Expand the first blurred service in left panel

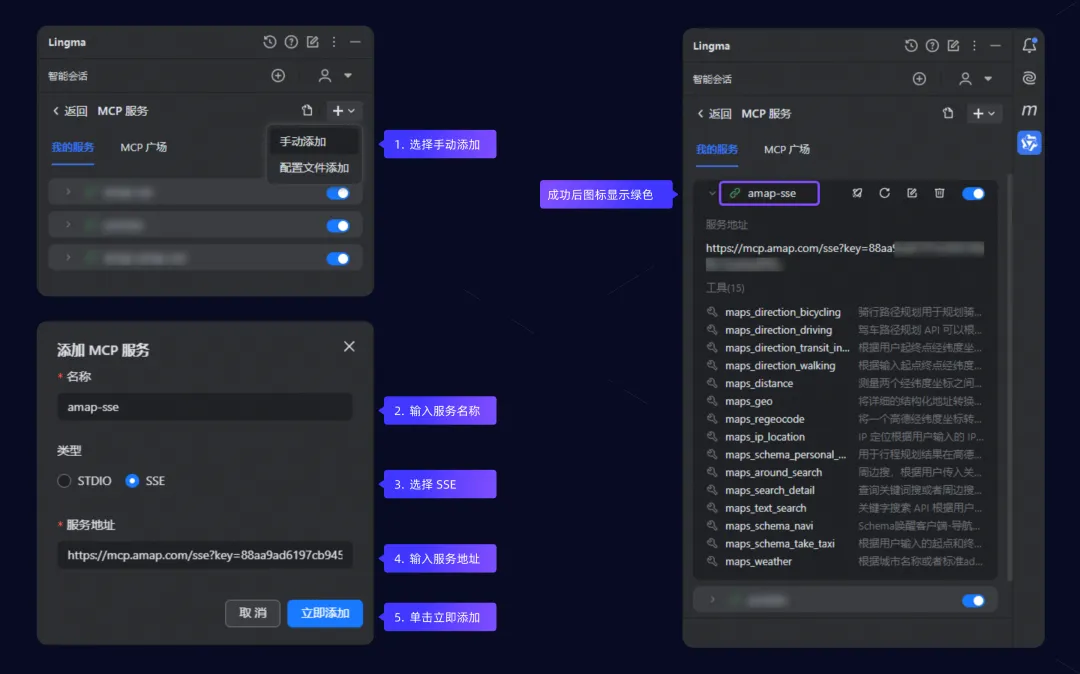pyautogui.click(x=68, y=192)
